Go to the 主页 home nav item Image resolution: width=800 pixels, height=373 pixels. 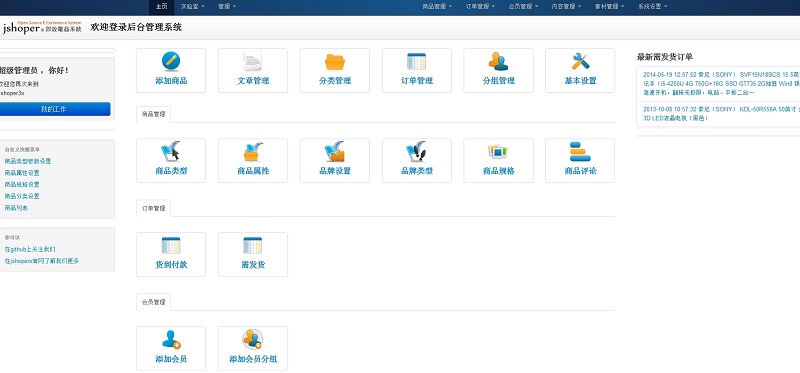(x=161, y=7)
